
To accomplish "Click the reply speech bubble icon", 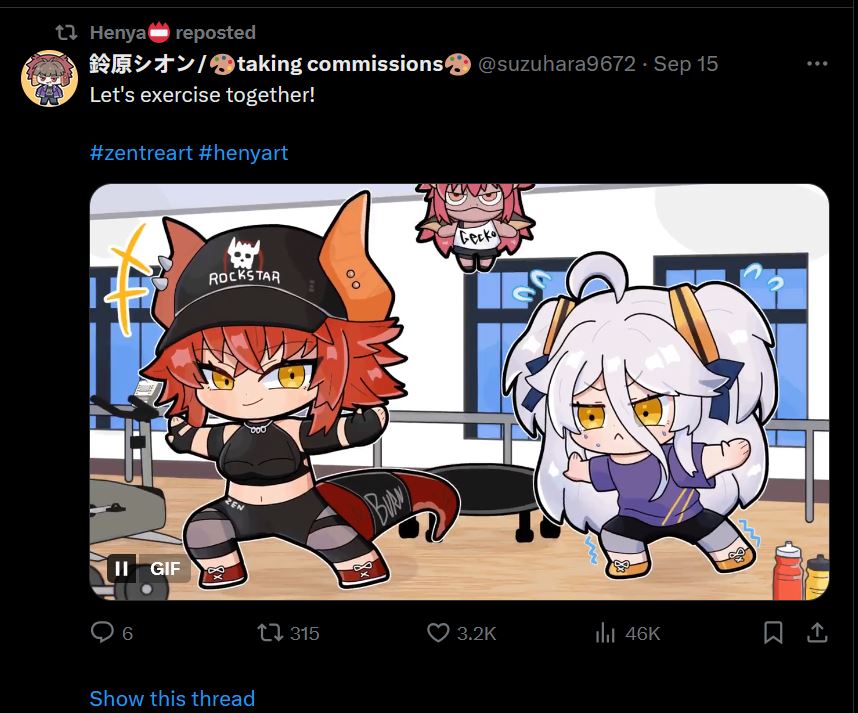I will click(102, 633).
